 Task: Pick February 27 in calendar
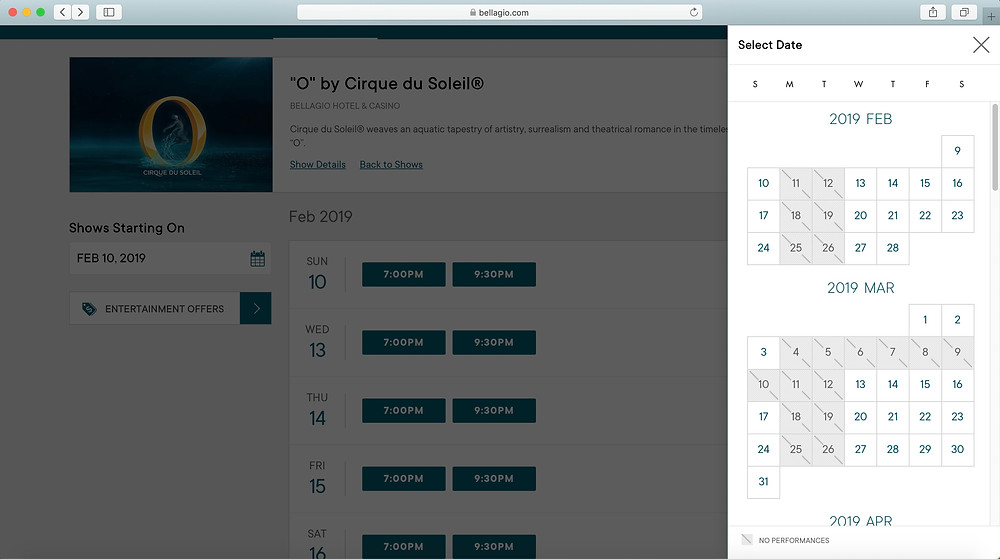tap(860, 248)
